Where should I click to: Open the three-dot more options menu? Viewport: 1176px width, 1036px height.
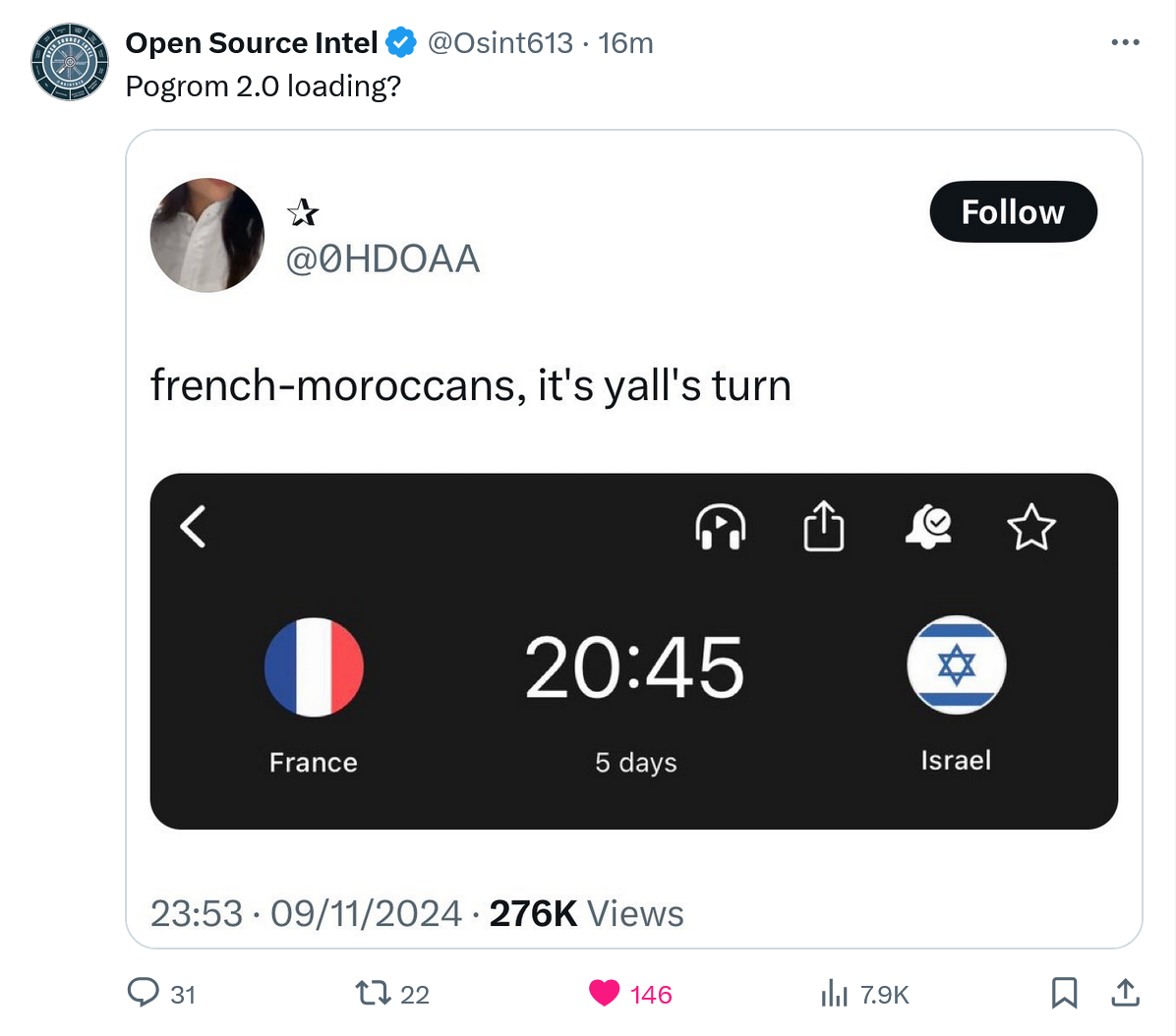tap(1125, 43)
